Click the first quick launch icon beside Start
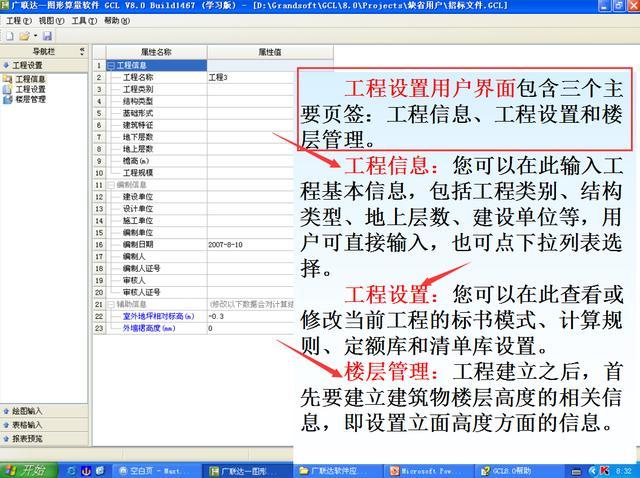Image resolution: width=640 pixels, height=478 pixels. pyautogui.click(x=72, y=471)
